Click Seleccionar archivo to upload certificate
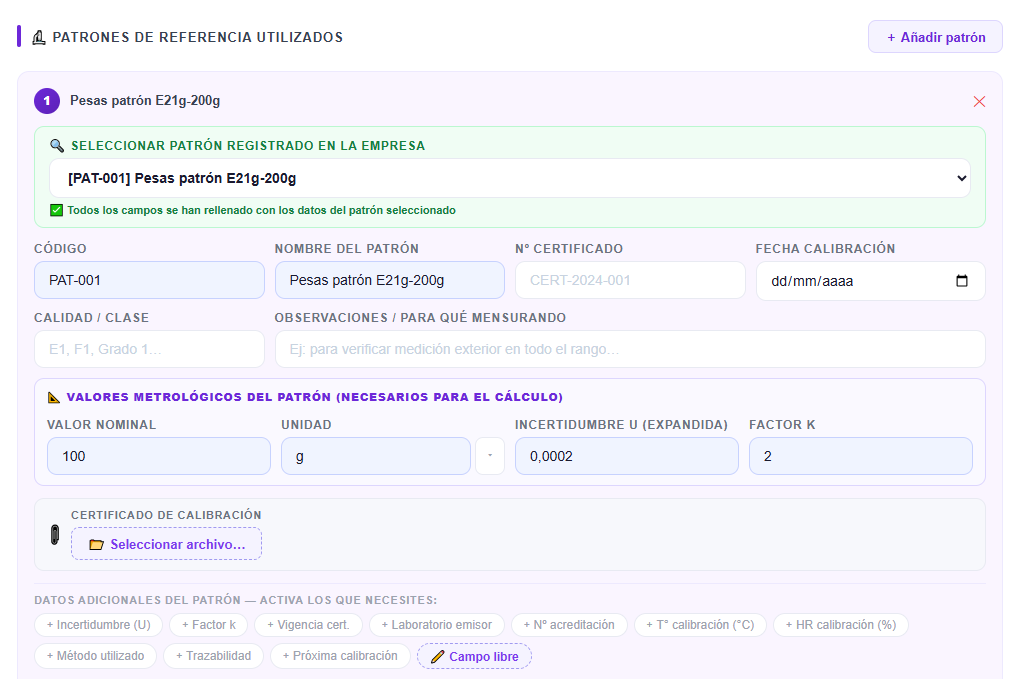Viewport: 1012px width, 679px height. pyautogui.click(x=167, y=544)
